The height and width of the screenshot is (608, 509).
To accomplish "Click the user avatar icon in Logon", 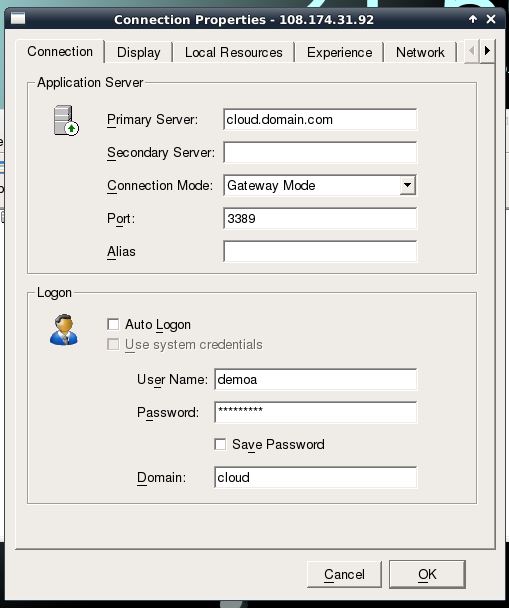I will pos(64,330).
